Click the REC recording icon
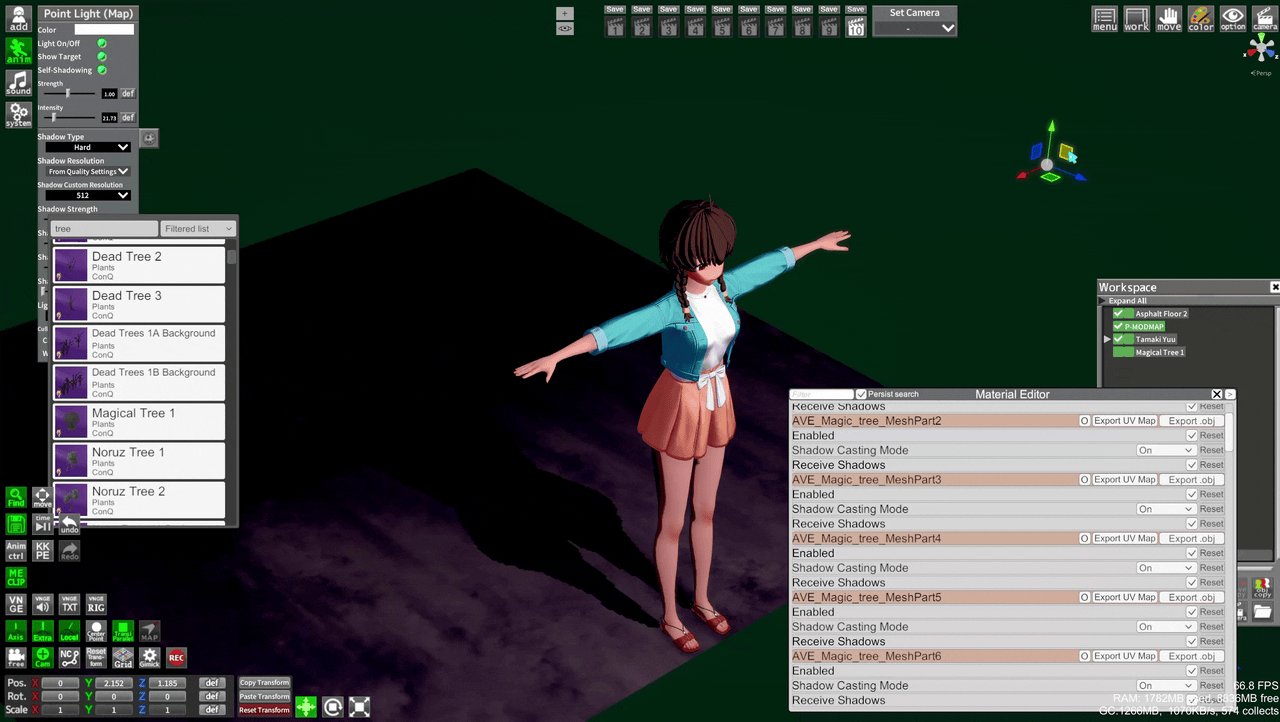Viewport: 1280px width, 722px height. pos(176,657)
